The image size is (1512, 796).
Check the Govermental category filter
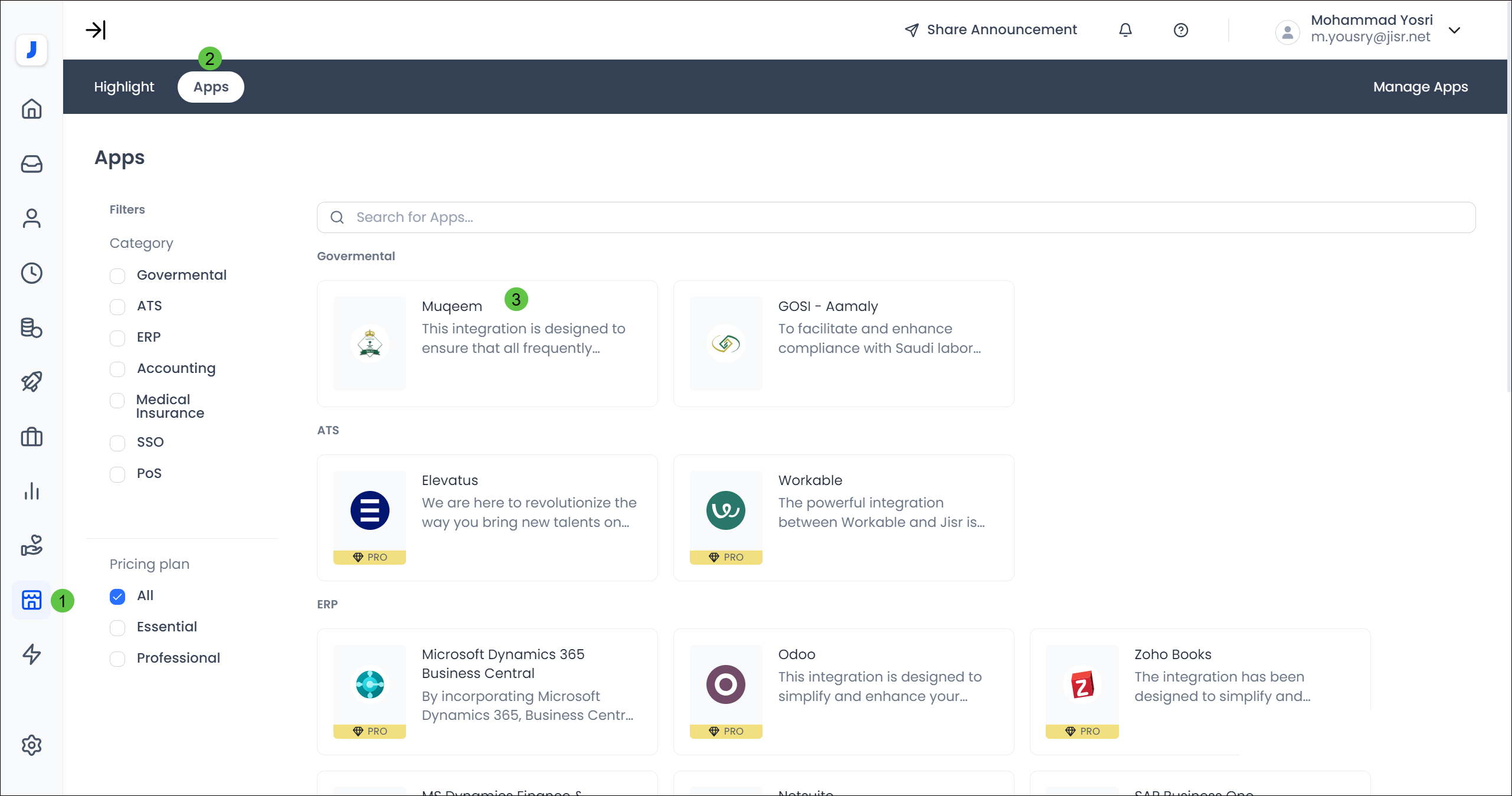[117, 276]
